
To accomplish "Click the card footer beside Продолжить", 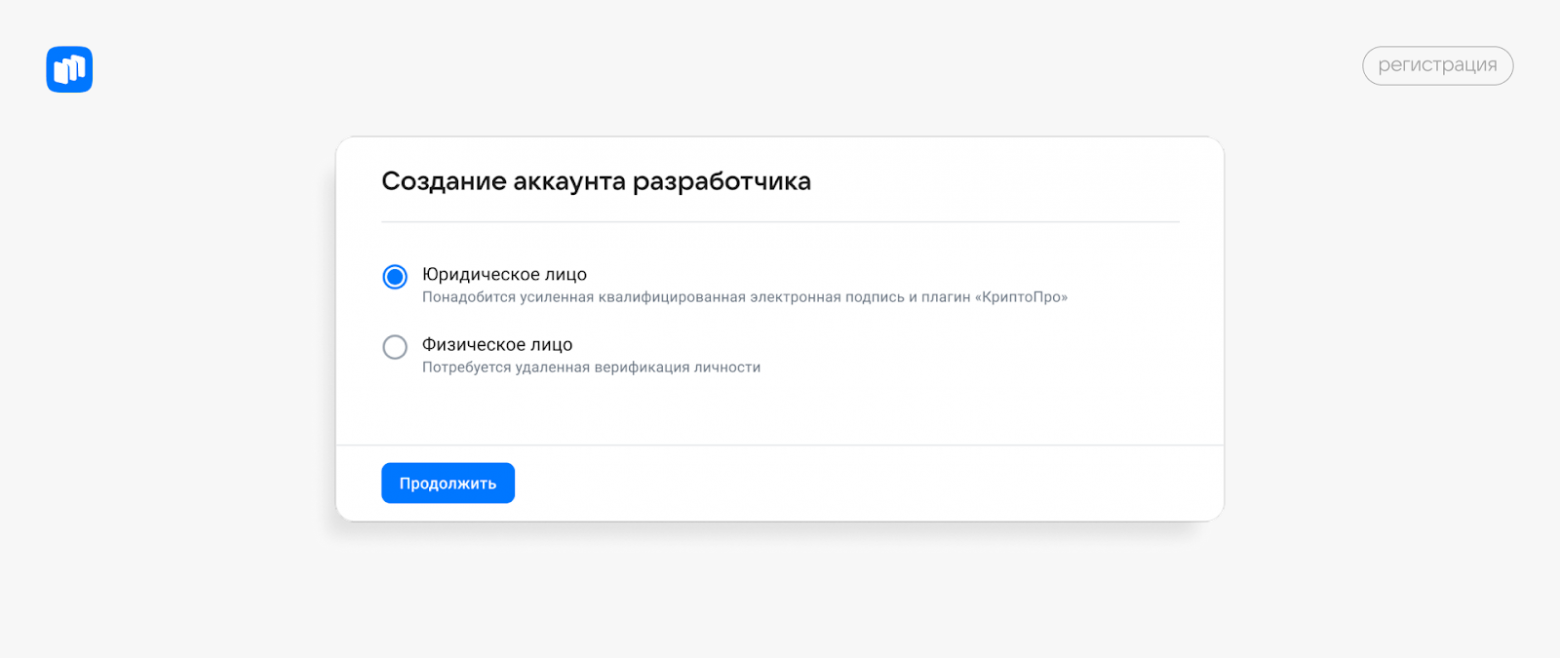I will (x=868, y=483).
